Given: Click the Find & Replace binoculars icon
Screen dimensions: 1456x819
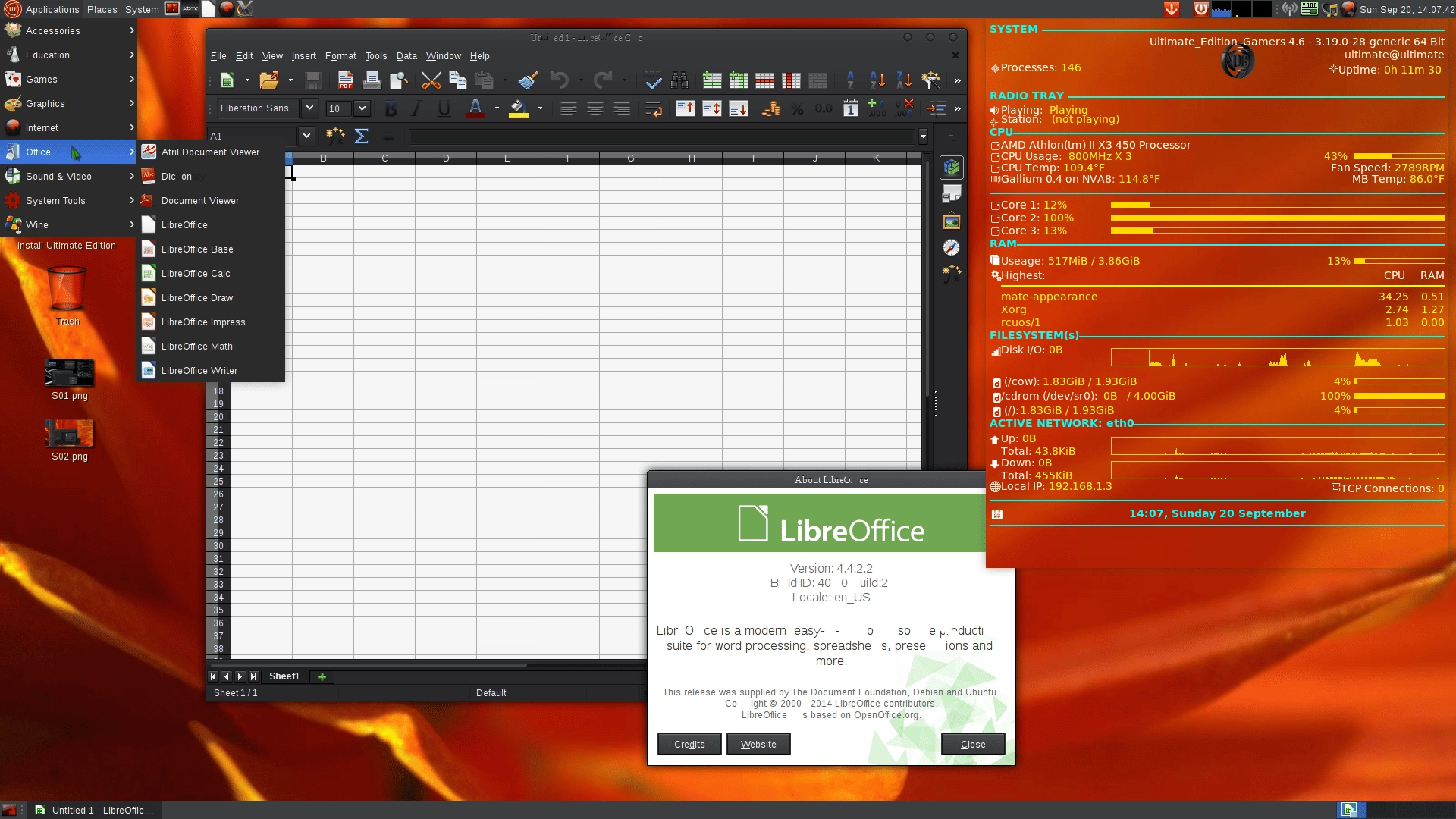Looking at the screenshot, I should [679, 80].
